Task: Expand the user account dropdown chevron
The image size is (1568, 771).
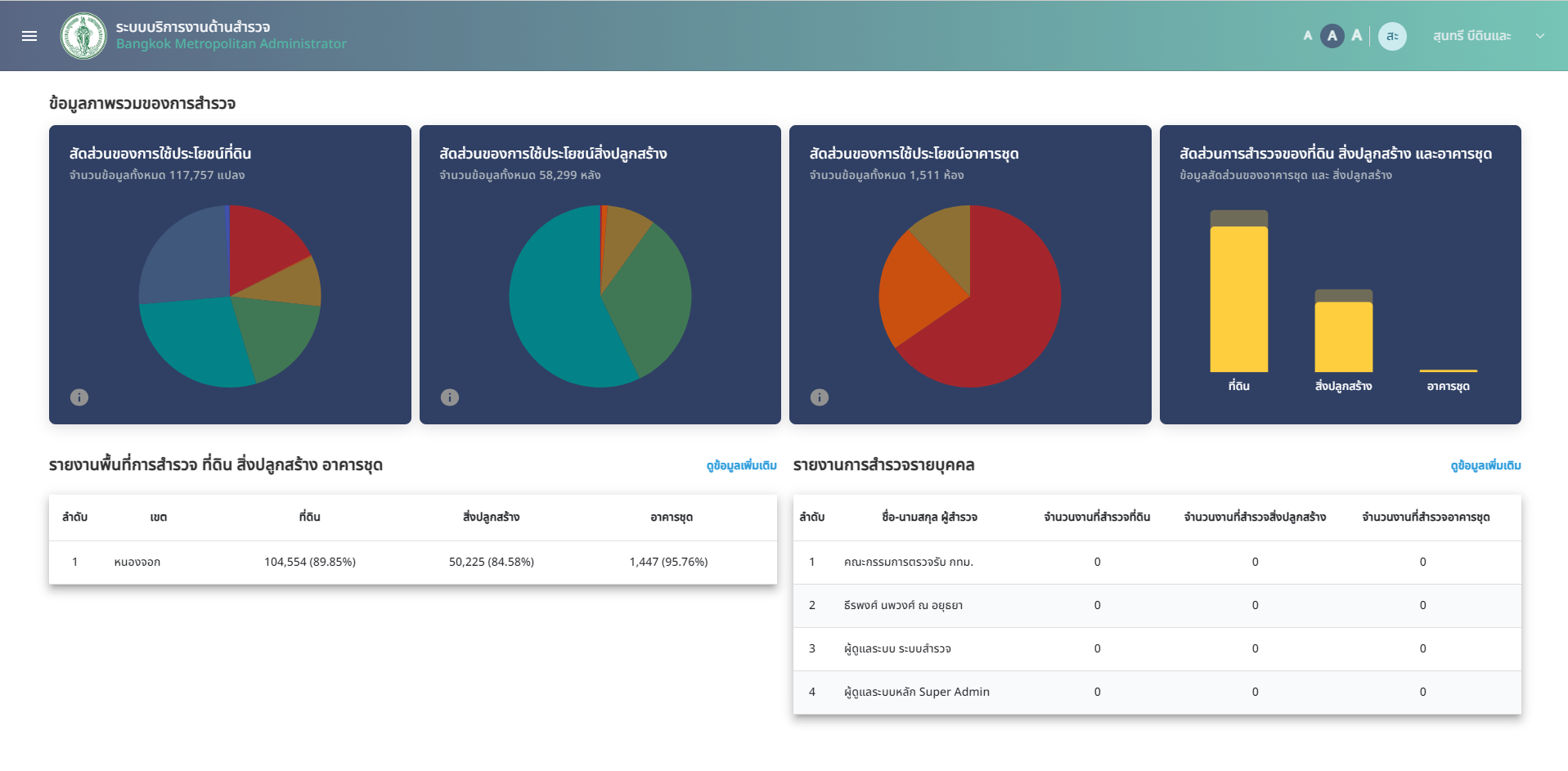Action: (x=1540, y=36)
